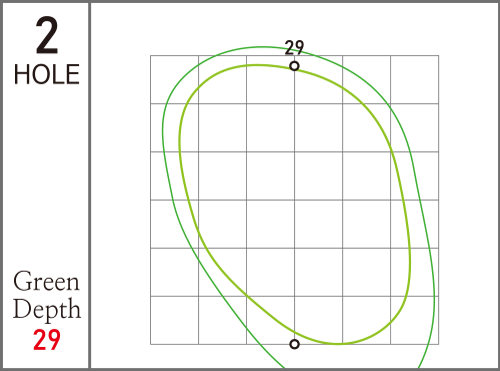The image size is (500, 371).
Task: Click the red 29 depth value
Action: coord(47,340)
